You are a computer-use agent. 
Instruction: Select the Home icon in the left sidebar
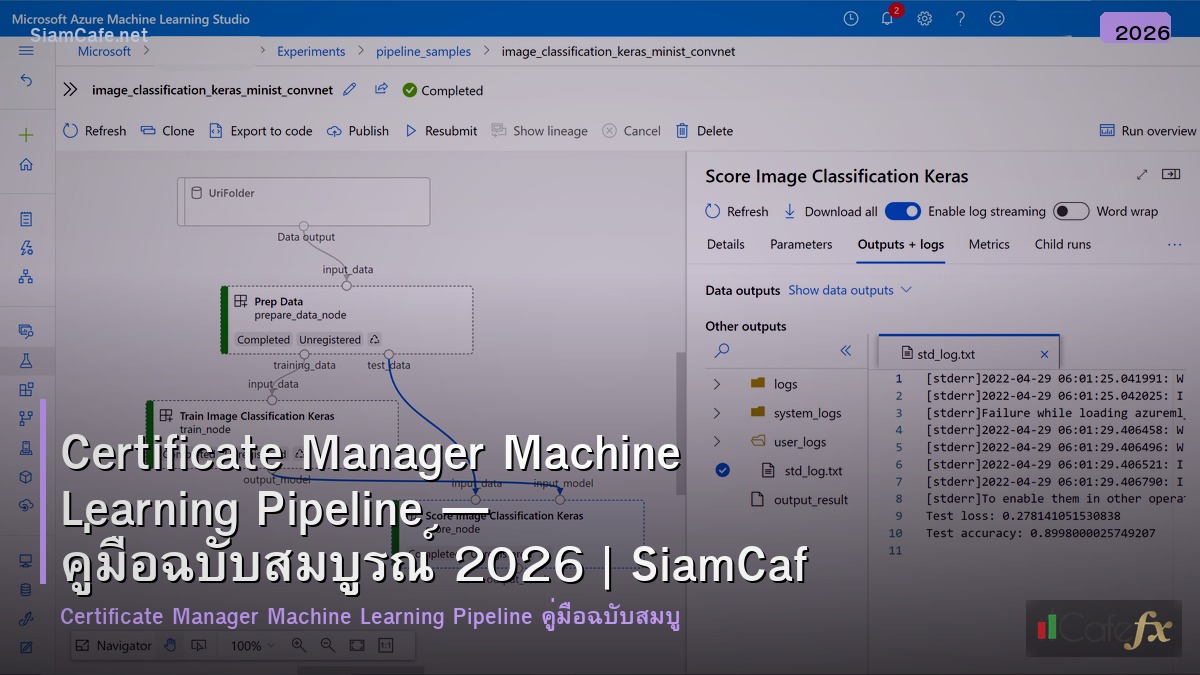[x=27, y=166]
